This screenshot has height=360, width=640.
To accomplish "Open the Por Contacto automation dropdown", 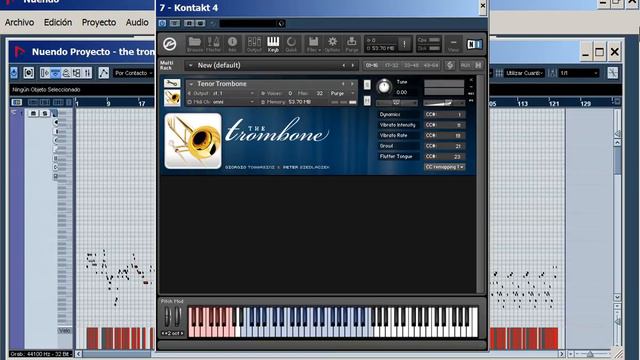I will [133, 73].
